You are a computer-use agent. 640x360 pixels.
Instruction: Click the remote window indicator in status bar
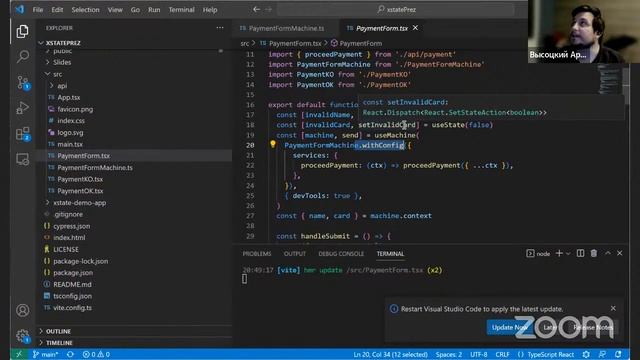click(x=19, y=354)
